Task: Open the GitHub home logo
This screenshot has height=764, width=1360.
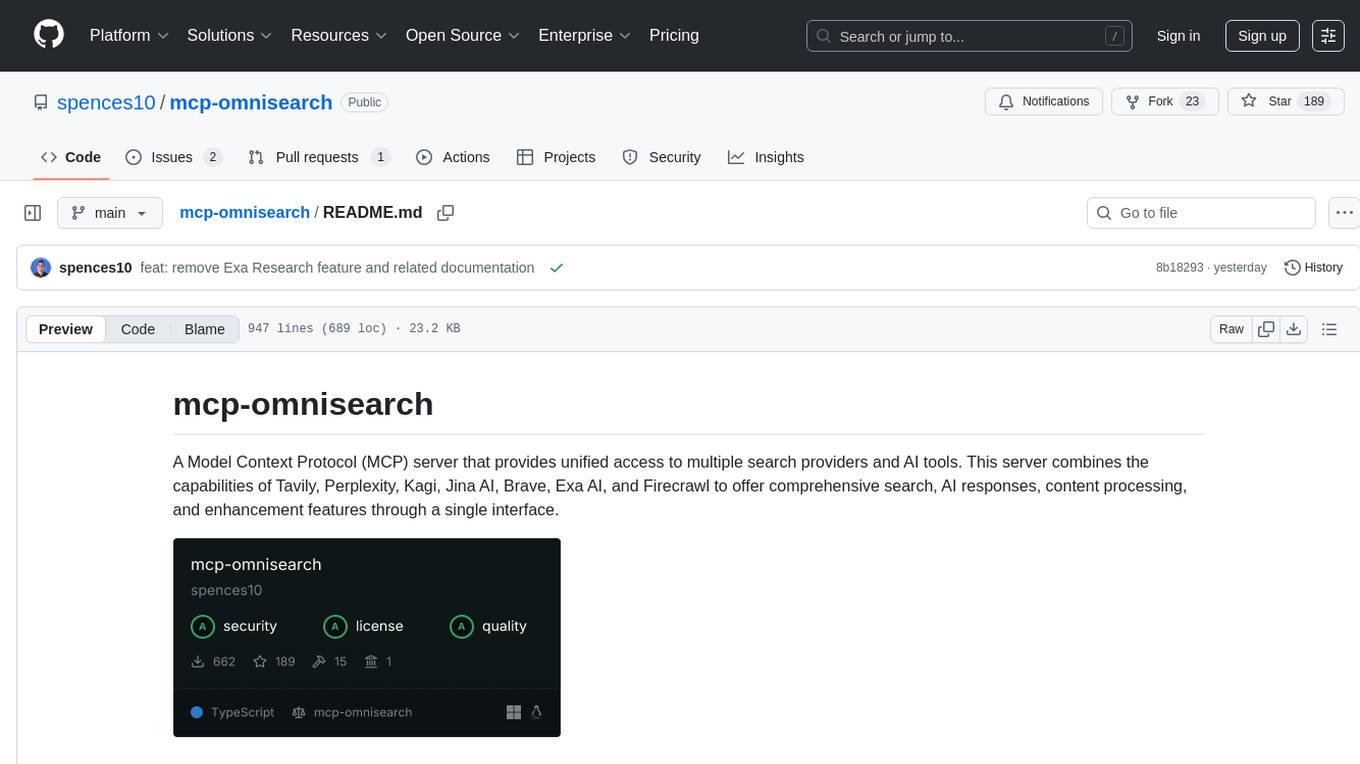Action: click(49, 35)
